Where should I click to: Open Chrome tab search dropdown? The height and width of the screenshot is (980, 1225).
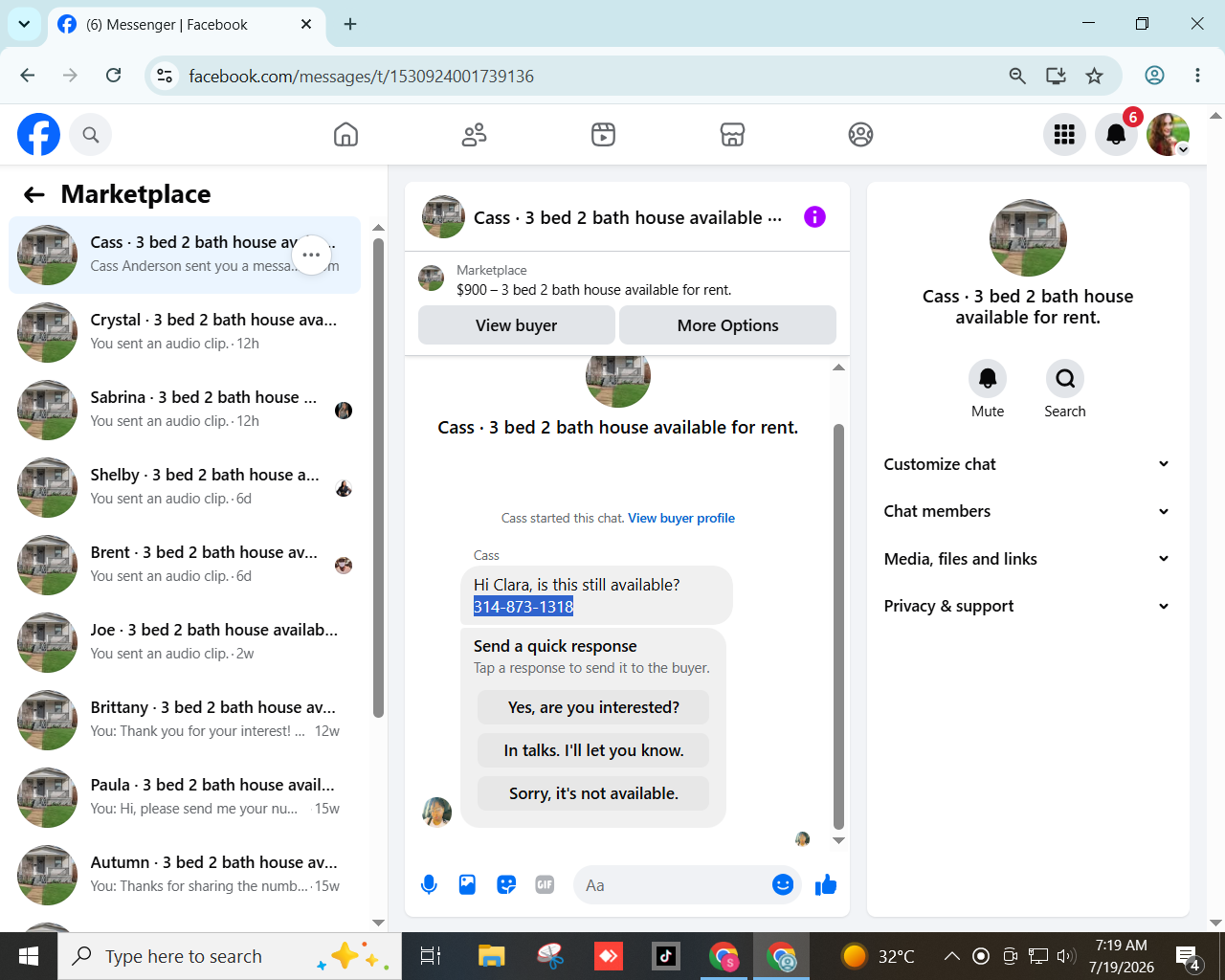click(x=24, y=24)
